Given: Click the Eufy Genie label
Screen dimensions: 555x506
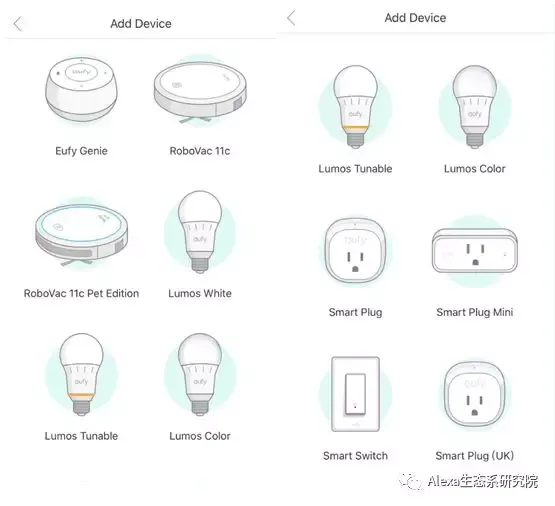Looking at the screenshot, I should click(x=81, y=151).
